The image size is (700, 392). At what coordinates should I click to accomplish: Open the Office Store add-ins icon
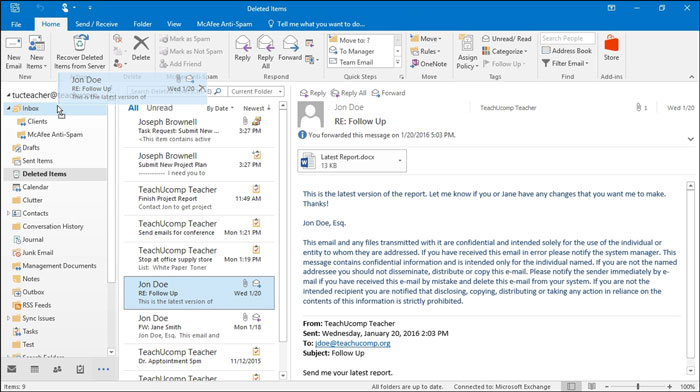611,48
